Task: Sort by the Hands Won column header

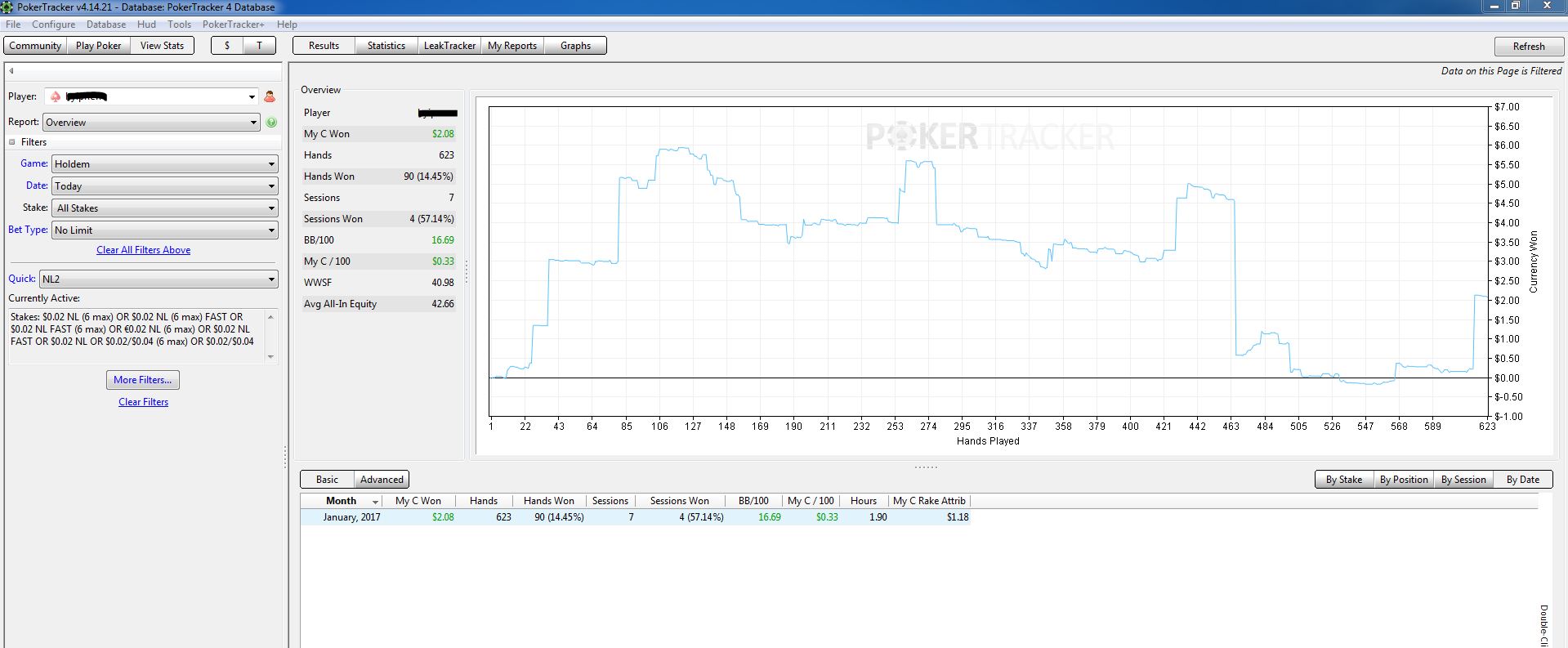Action: click(549, 501)
